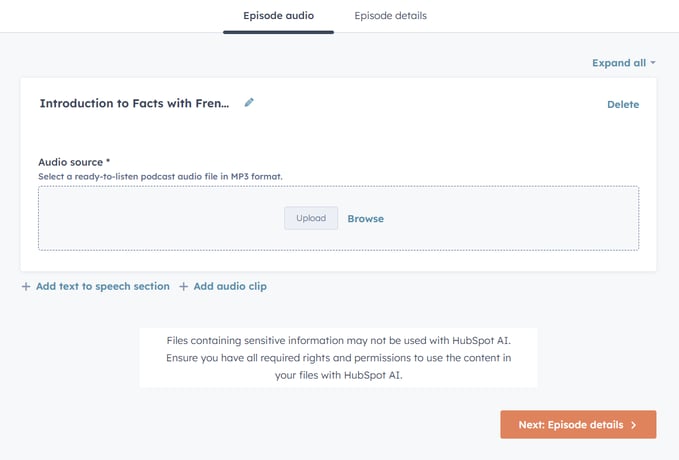Screen dimensions: 679x460
Task: Click Add text to speech section
Action: click(x=103, y=286)
